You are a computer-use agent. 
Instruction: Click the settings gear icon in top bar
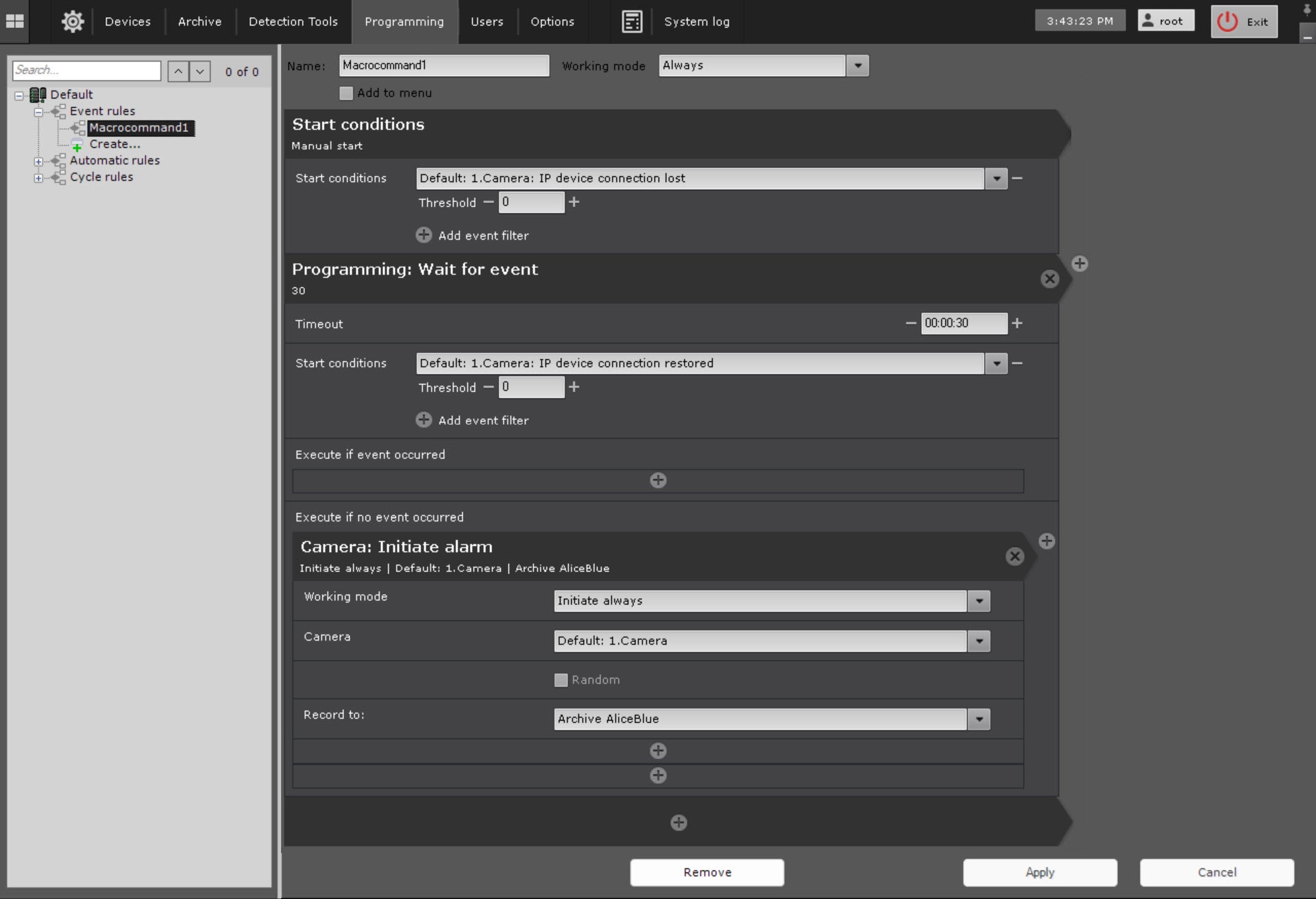[73, 21]
